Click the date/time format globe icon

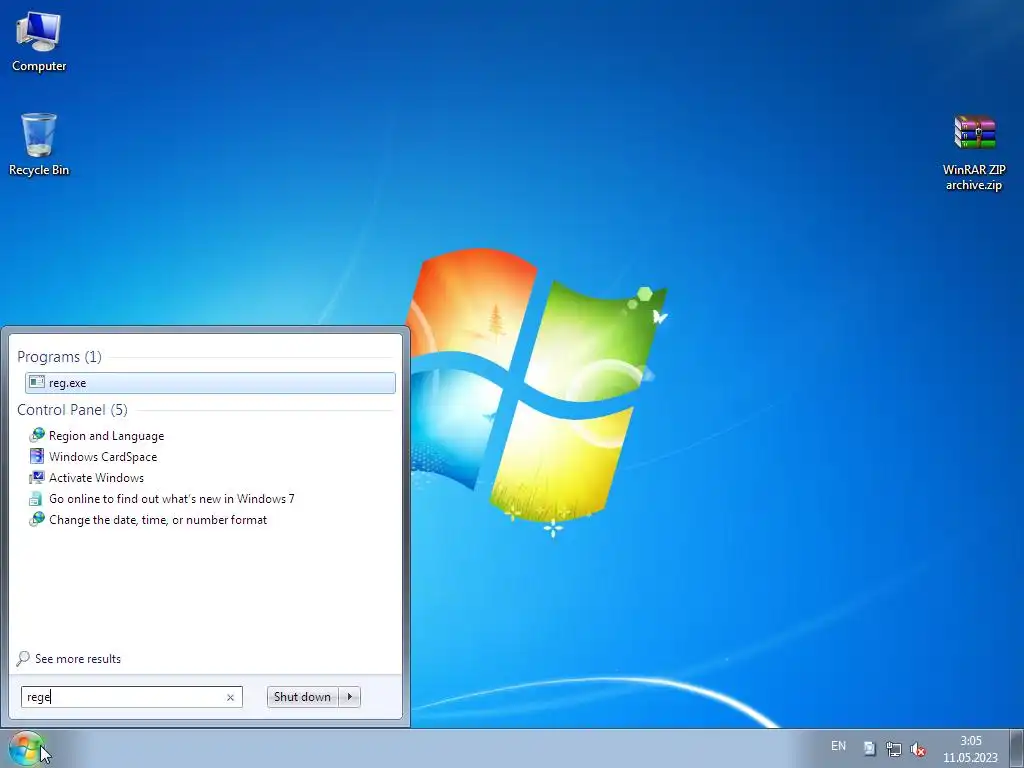37,519
